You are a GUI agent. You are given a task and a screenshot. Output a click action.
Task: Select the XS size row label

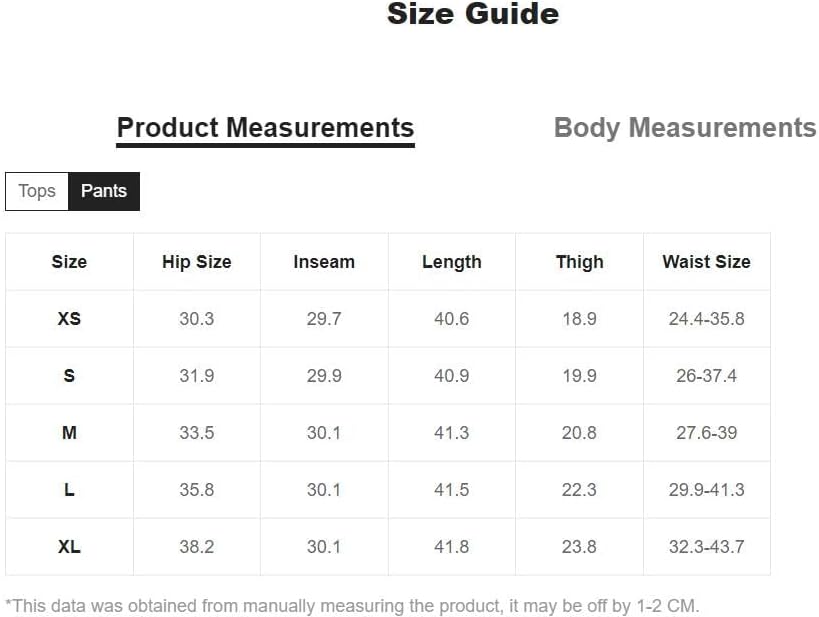69,319
